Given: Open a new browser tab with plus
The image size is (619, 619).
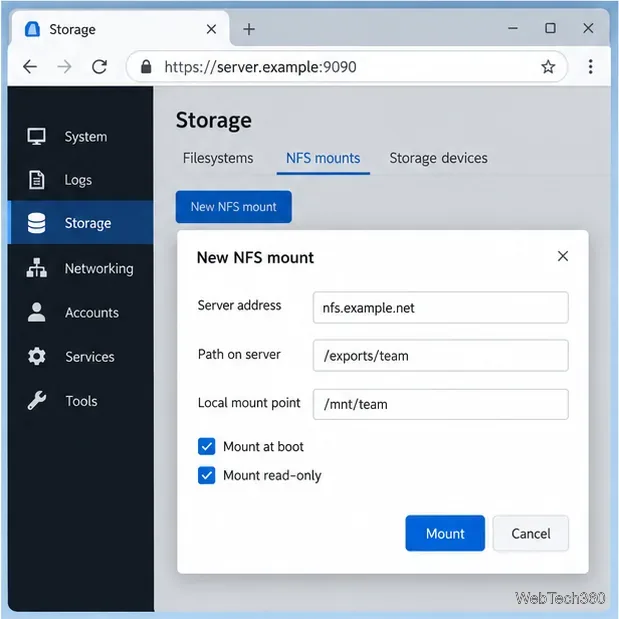Looking at the screenshot, I should coord(249,29).
